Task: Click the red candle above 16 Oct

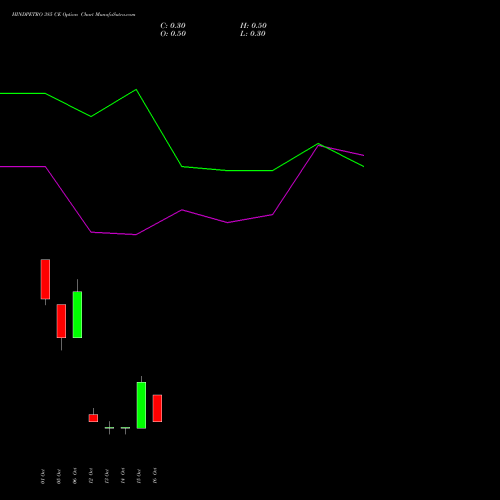Action: point(157,408)
